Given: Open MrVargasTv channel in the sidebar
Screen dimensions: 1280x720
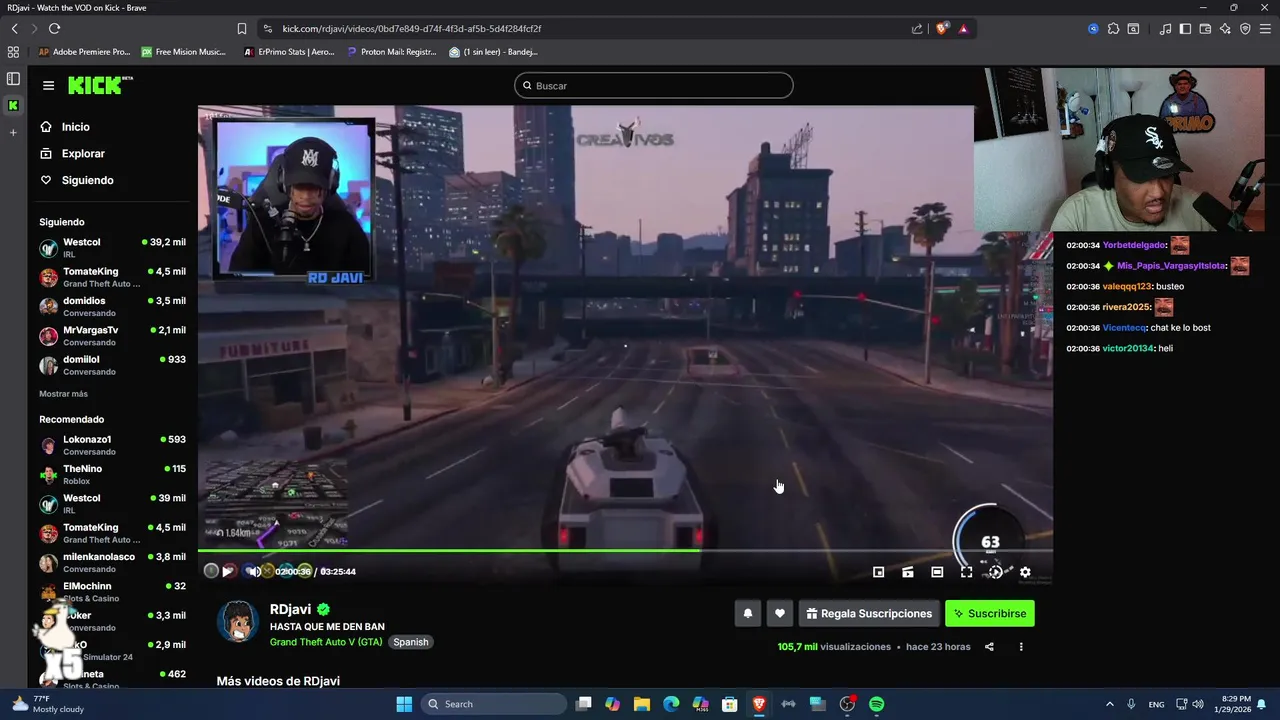Looking at the screenshot, I should click(x=112, y=336).
